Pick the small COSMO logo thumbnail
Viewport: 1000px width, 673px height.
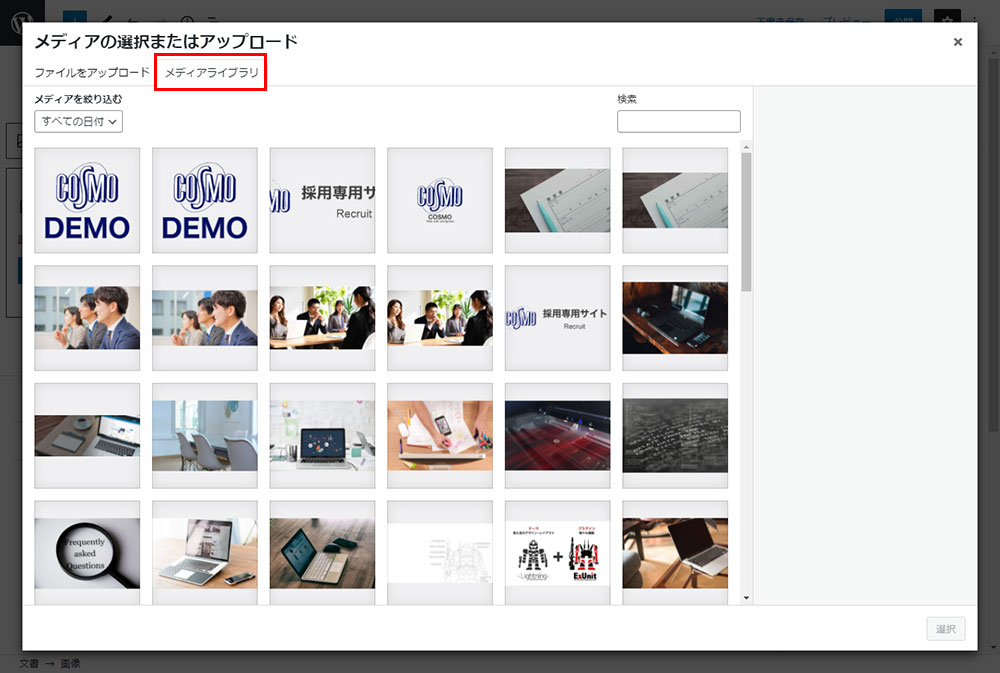point(440,200)
